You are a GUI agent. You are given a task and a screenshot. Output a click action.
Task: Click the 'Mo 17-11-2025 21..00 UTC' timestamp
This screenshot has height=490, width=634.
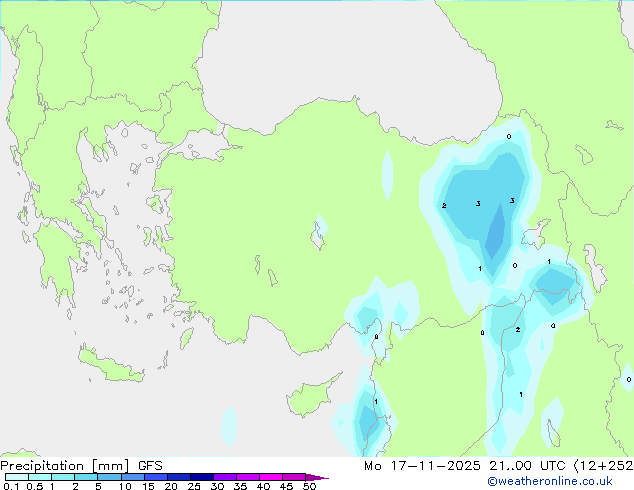(x=465, y=466)
